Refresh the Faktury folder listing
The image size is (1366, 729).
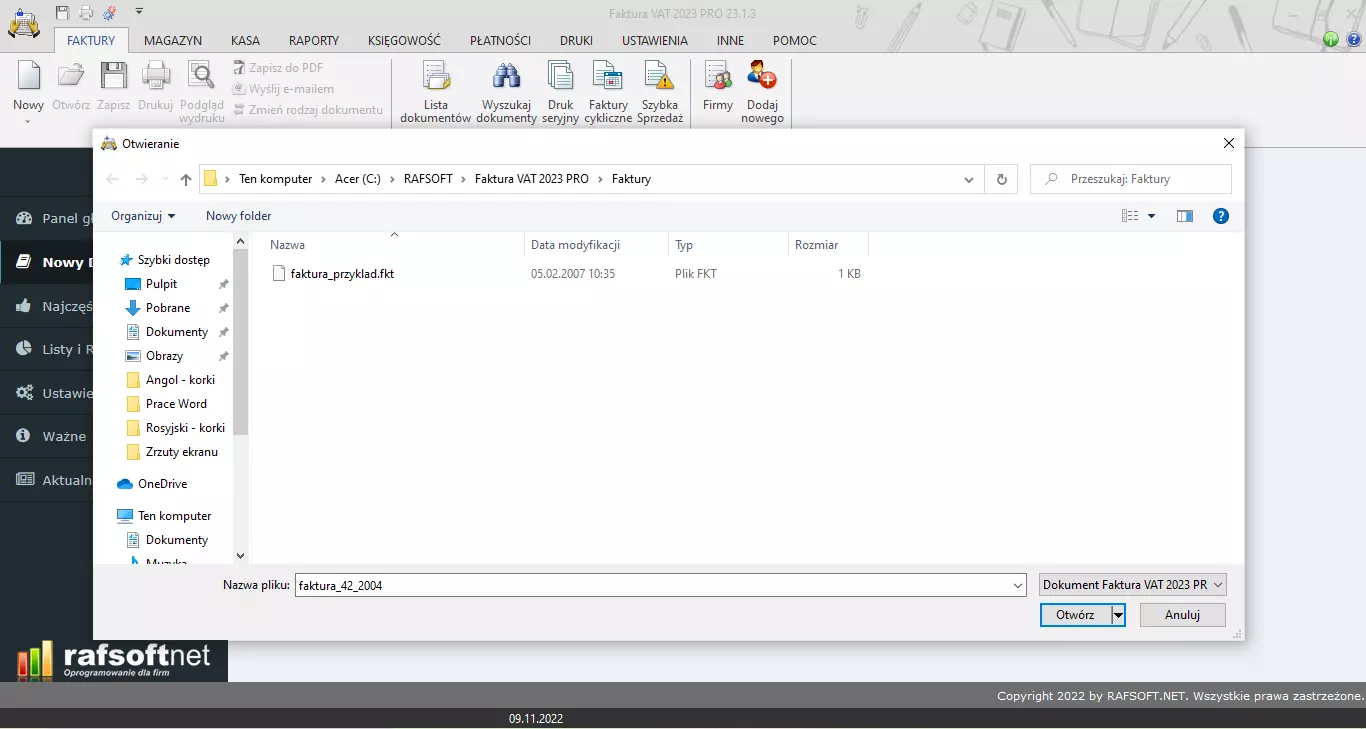pos(1001,179)
